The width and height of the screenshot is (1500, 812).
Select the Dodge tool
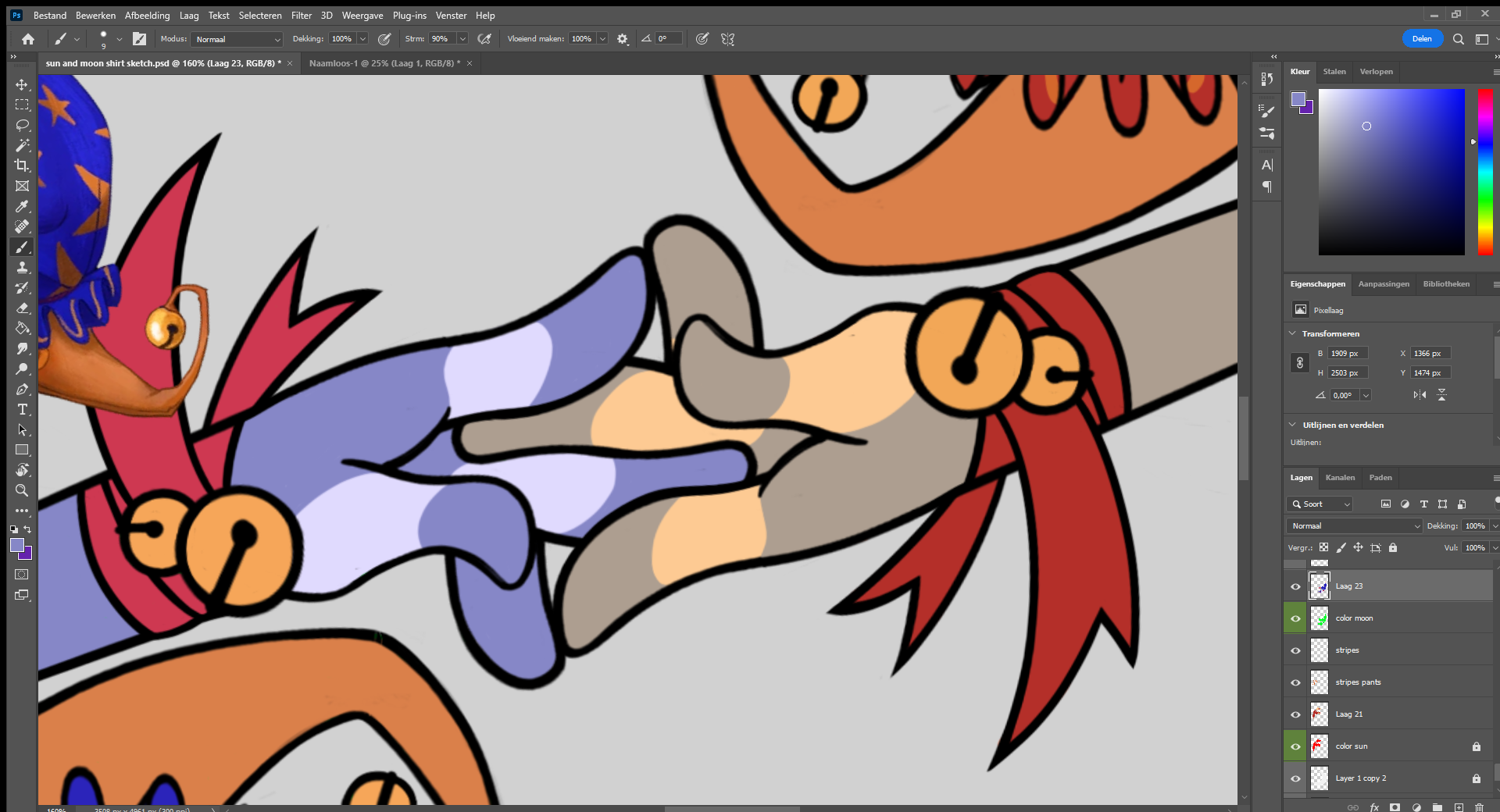(x=22, y=369)
